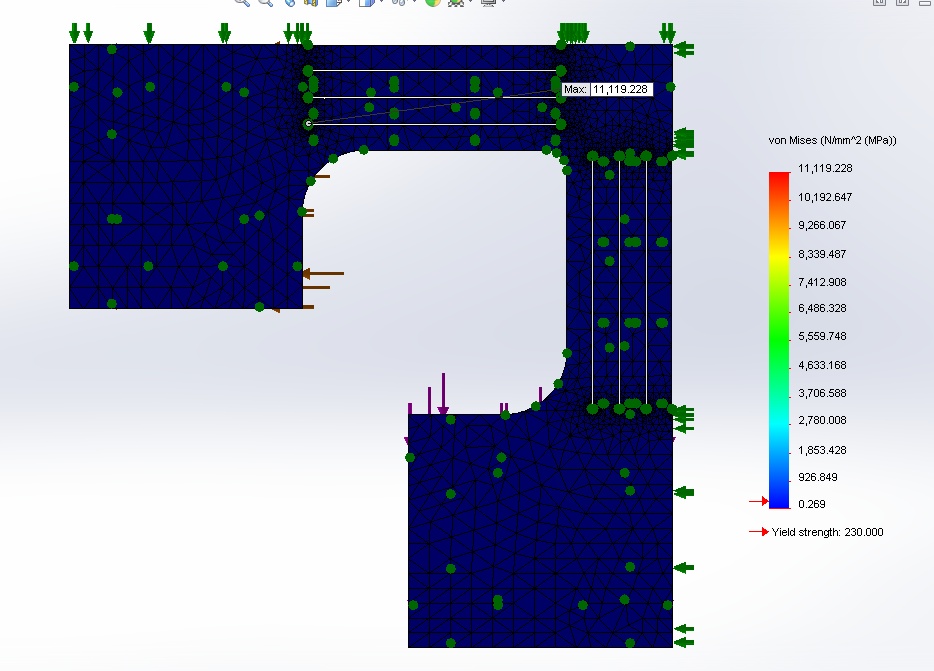The image size is (934, 671).
Task: Click legend value 6,486.328
Action: point(822,308)
